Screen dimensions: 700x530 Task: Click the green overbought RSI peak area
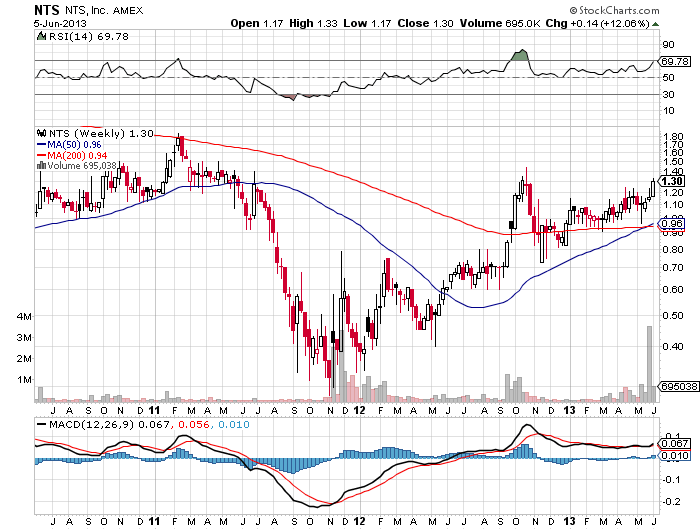tap(520, 55)
